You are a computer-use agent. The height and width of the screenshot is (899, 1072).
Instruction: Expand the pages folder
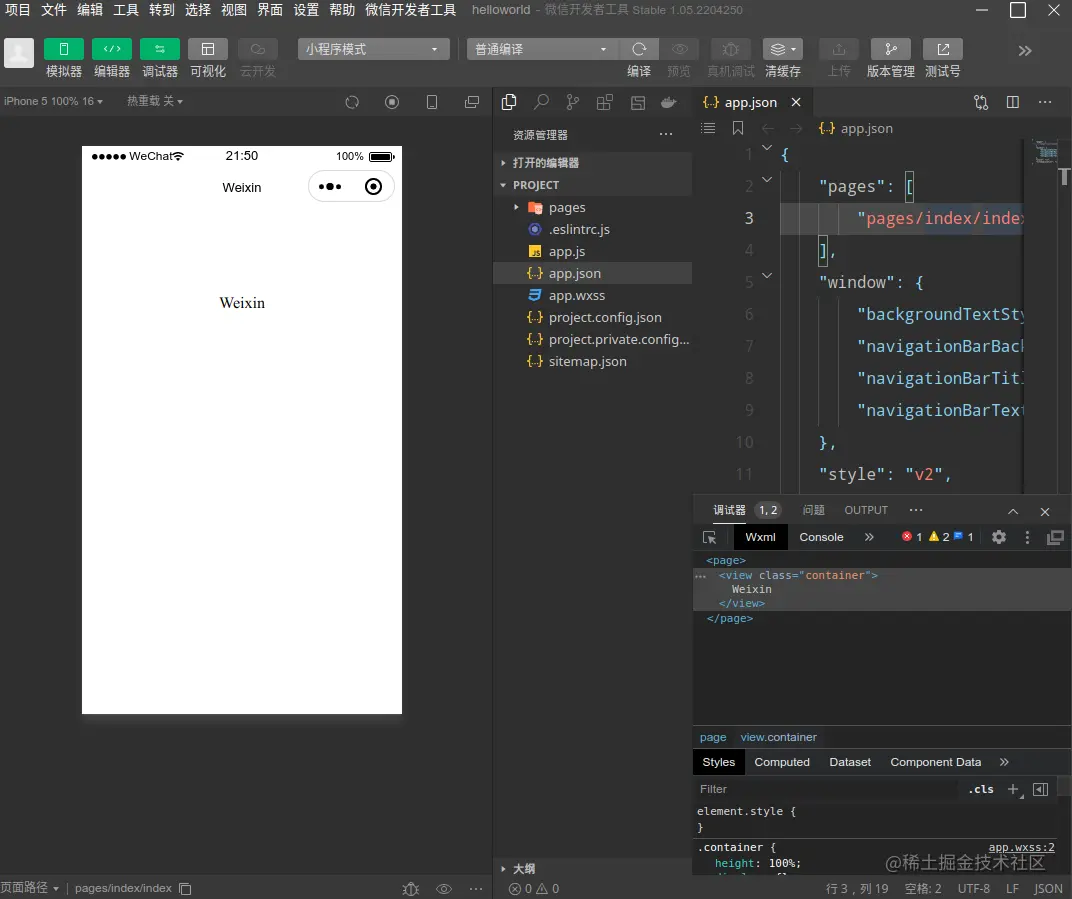[592, 207]
